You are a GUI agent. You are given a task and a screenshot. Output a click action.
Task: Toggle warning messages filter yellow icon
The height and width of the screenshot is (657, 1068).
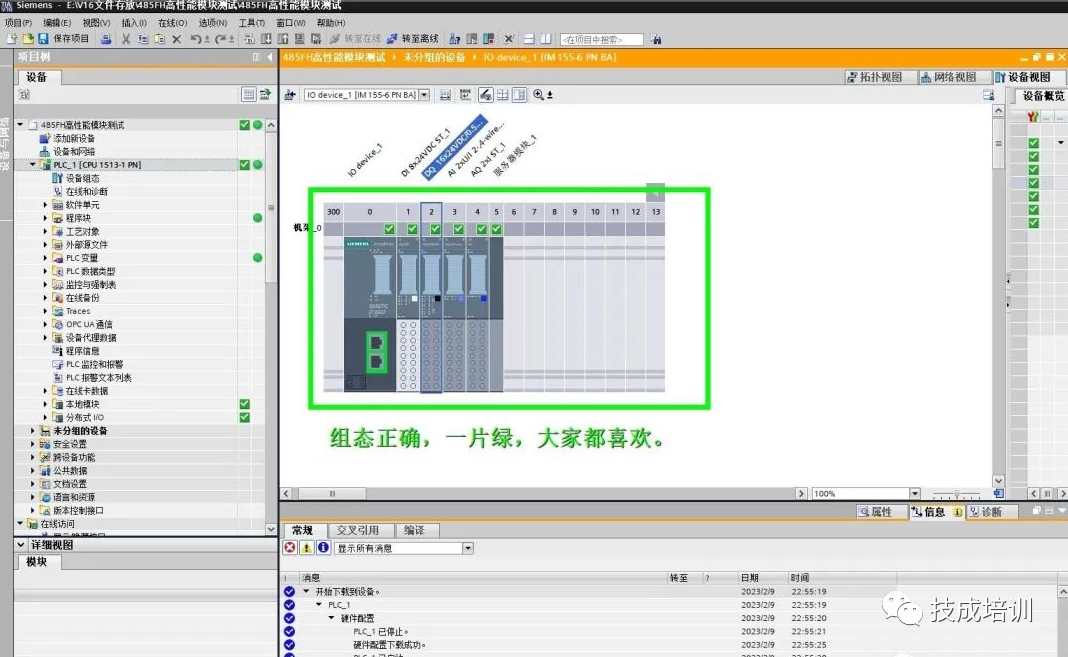307,548
